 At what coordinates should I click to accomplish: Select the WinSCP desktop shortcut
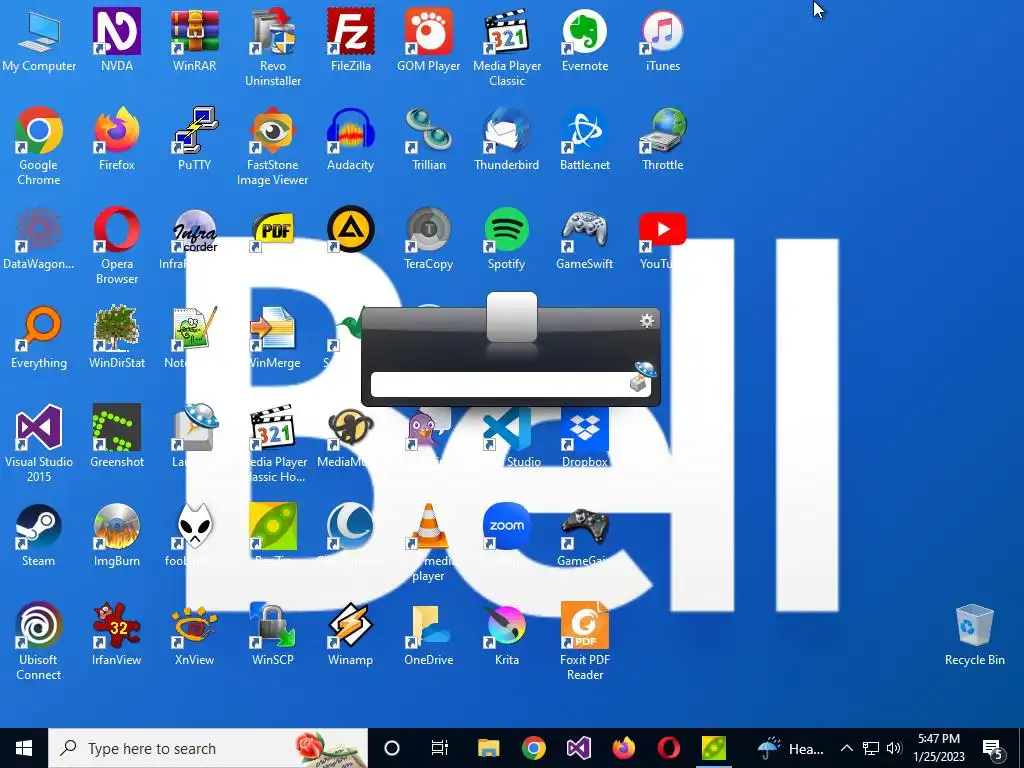273,634
